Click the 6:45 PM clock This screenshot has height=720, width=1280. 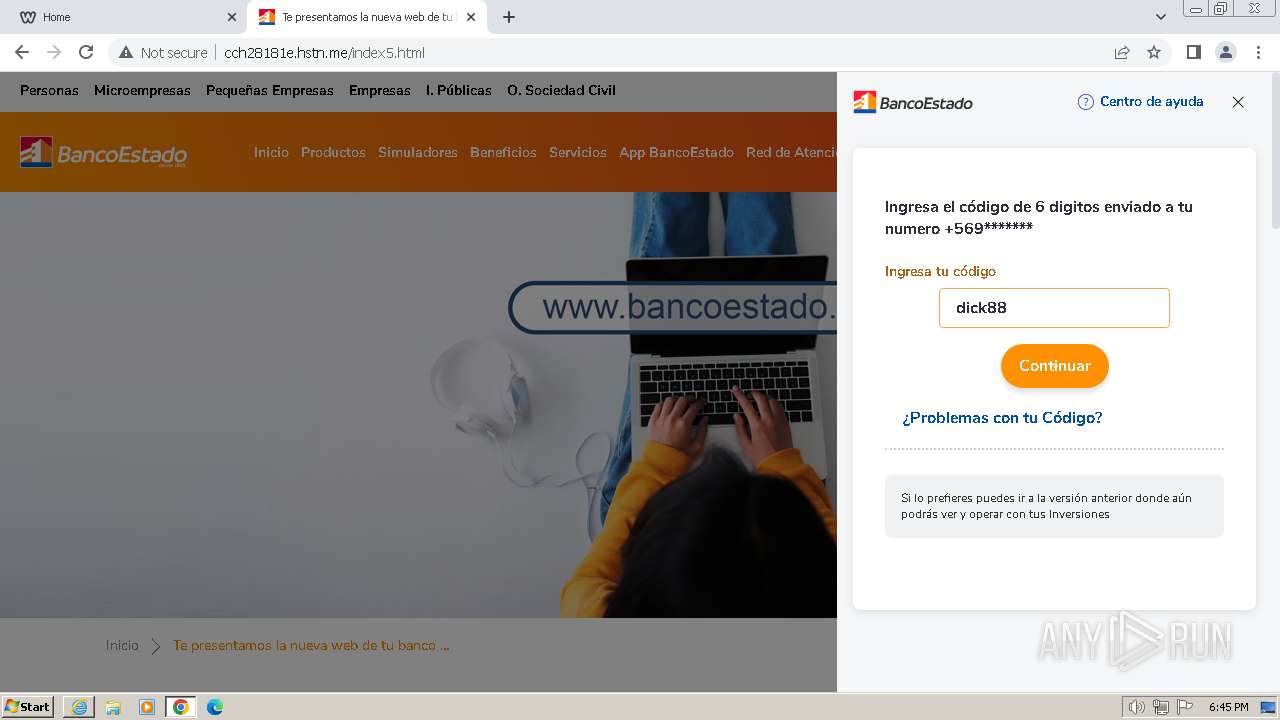[x=1228, y=707]
